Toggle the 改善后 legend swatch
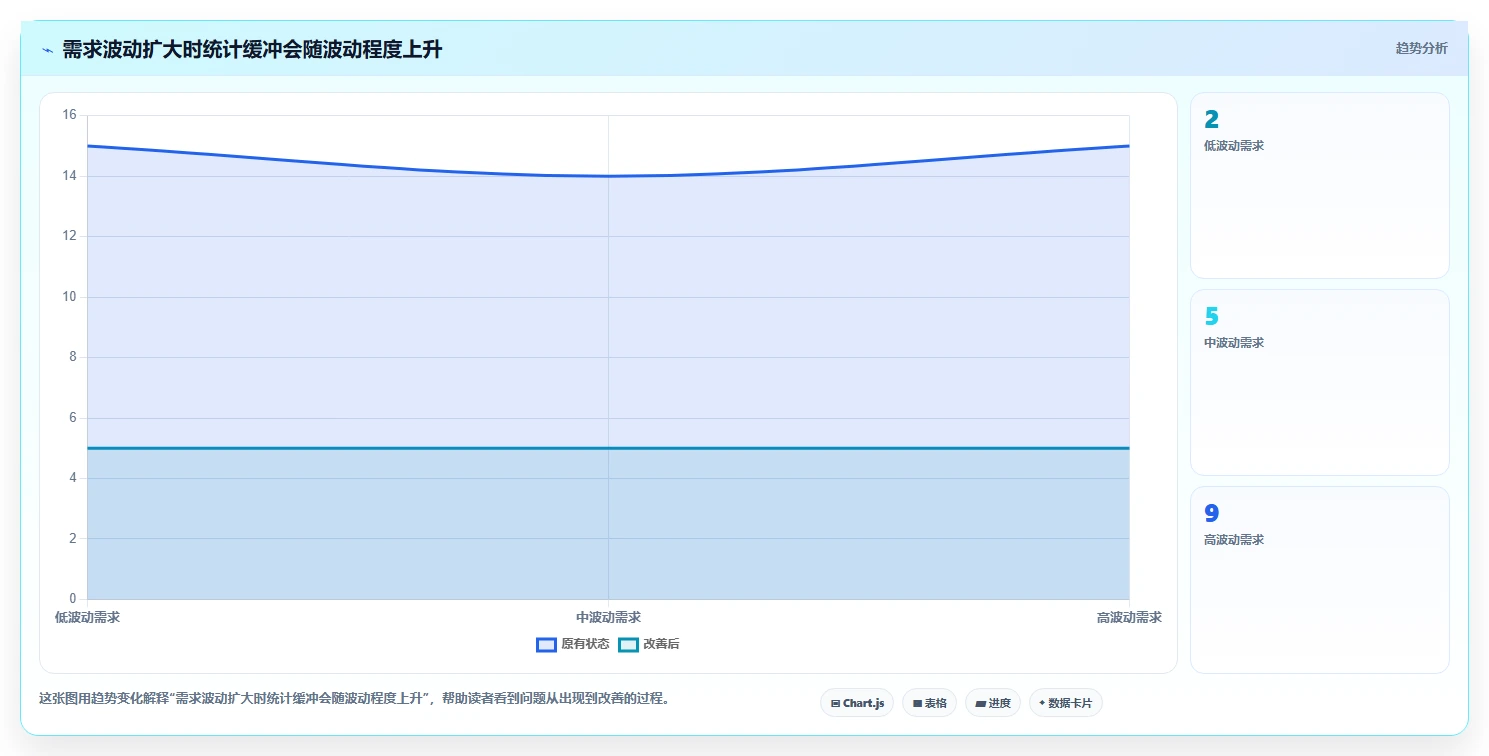The width and height of the screenshot is (1489, 756). point(628,645)
